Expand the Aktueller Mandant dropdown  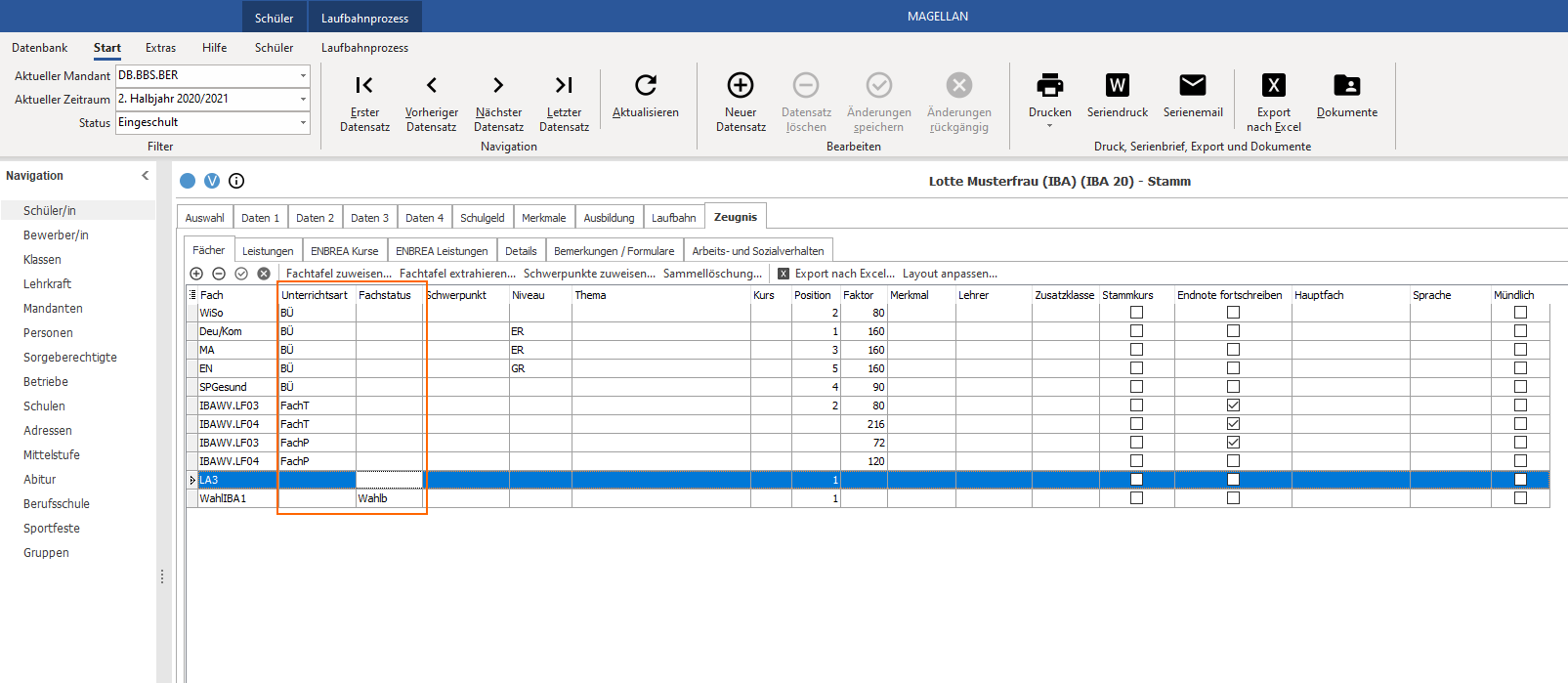pyautogui.click(x=303, y=75)
